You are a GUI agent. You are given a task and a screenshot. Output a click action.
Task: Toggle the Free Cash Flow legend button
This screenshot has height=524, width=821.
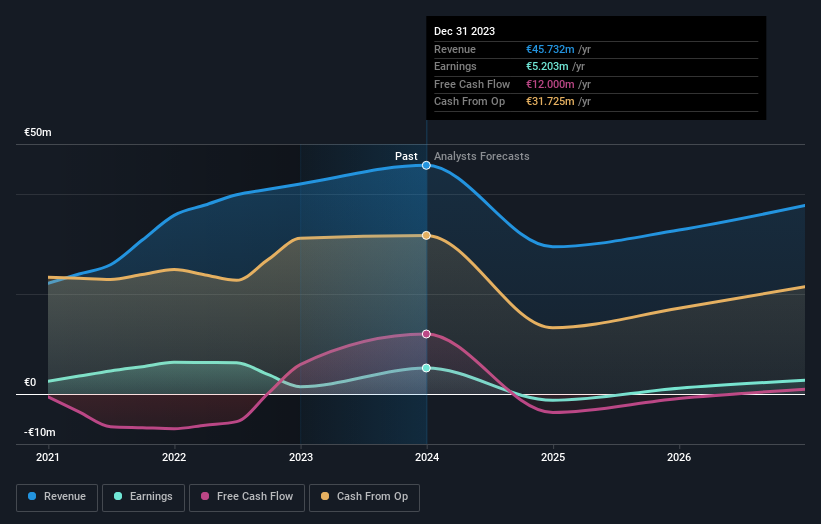click(x=247, y=497)
